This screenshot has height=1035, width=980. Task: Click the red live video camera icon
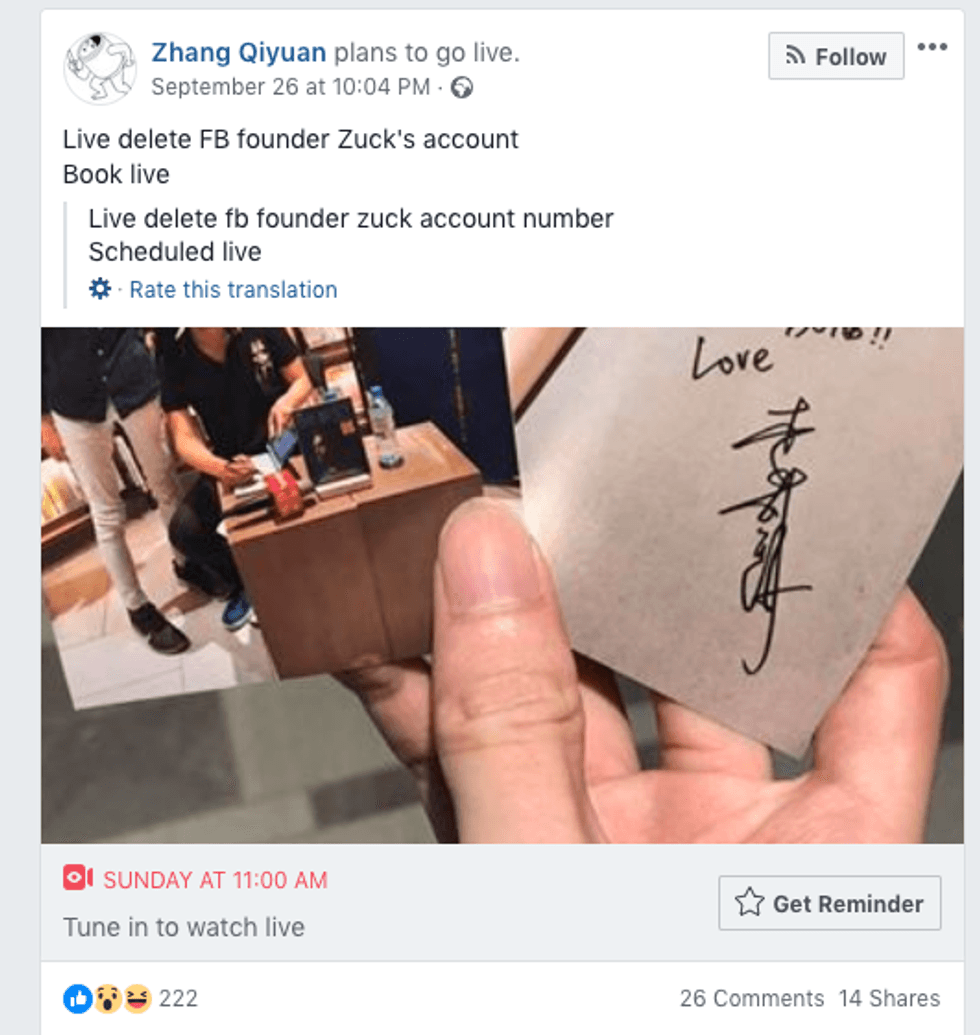click(x=78, y=878)
